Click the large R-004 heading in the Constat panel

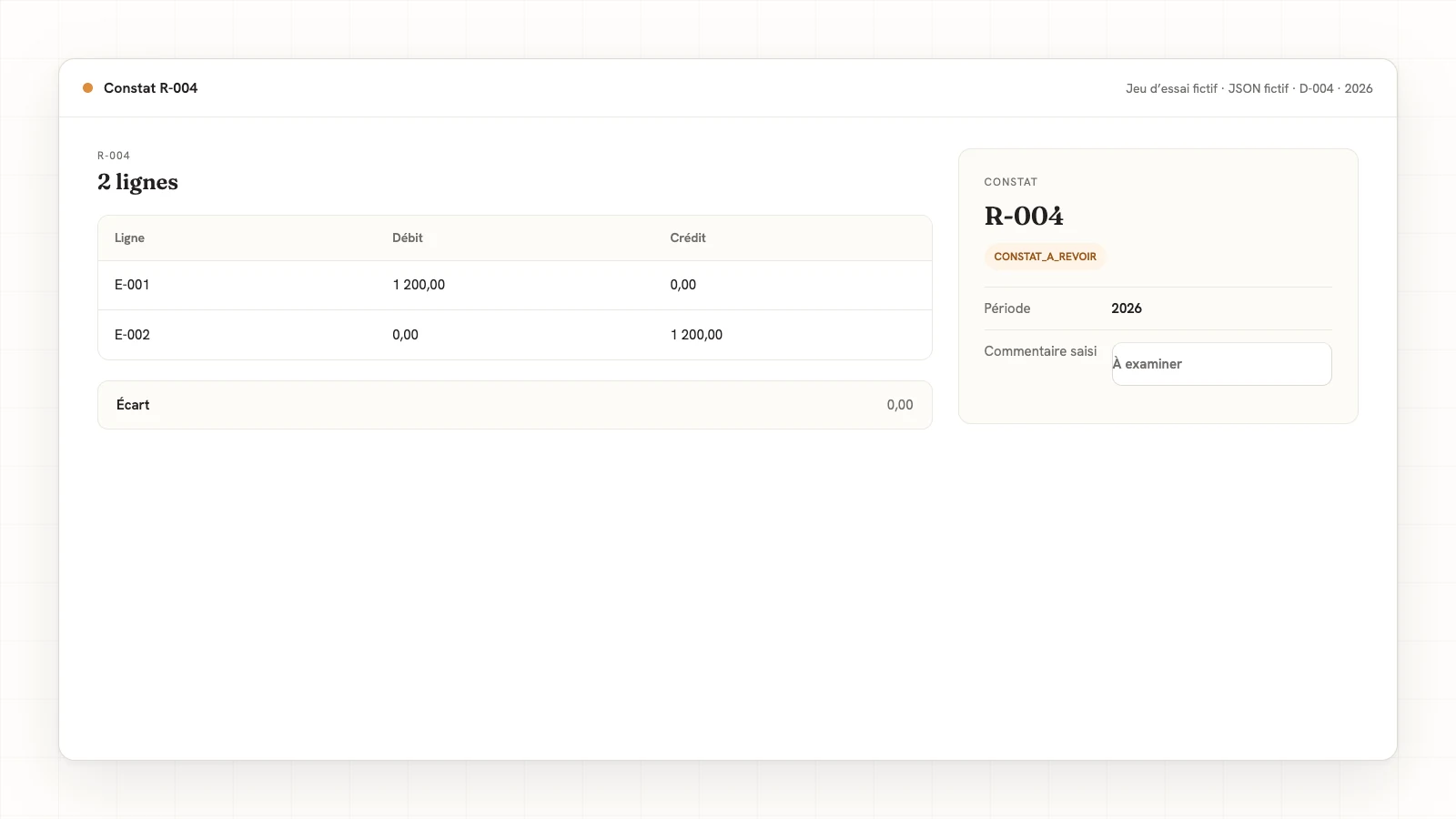coord(1024,217)
